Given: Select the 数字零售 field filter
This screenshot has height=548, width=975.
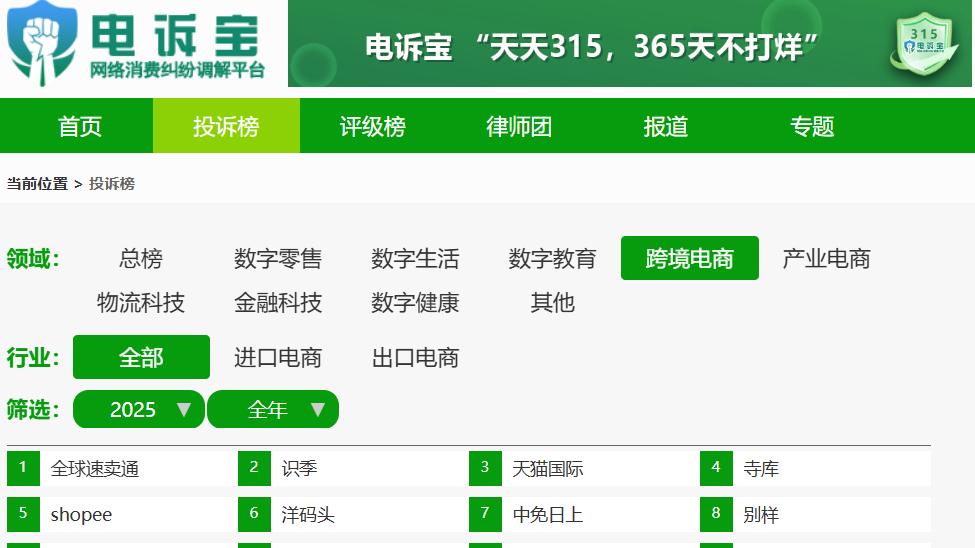Looking at the screenshot, I should [278, 258].
